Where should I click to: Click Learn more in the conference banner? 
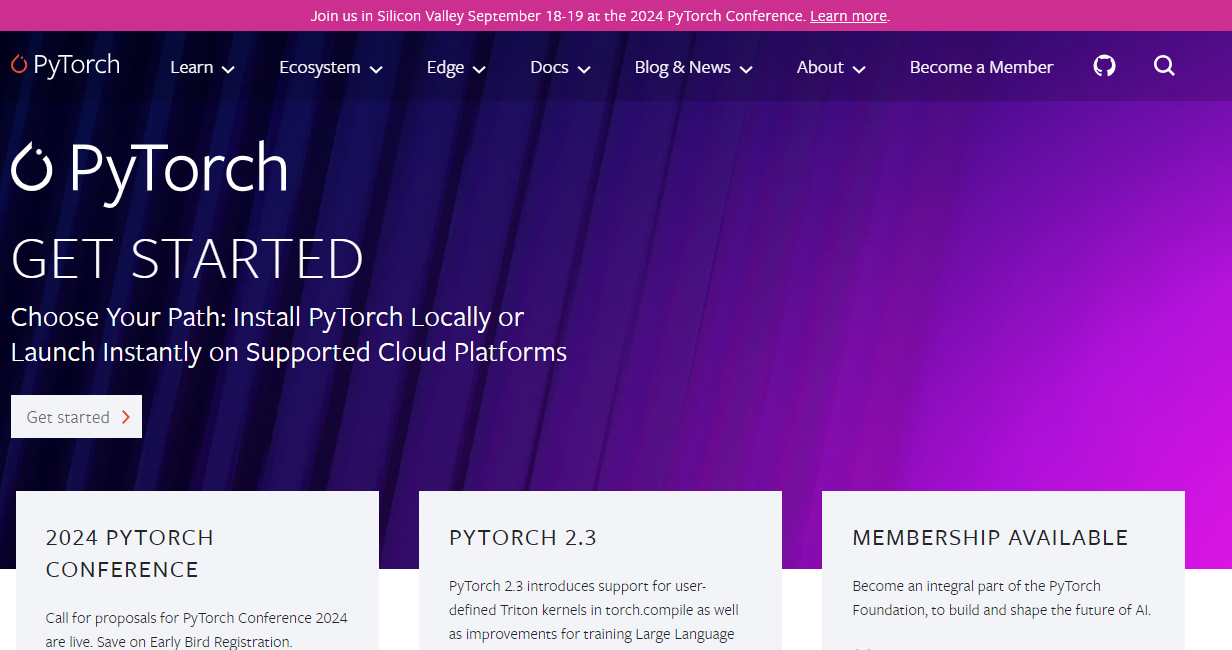pyautogui.click(x=848, y=16)
